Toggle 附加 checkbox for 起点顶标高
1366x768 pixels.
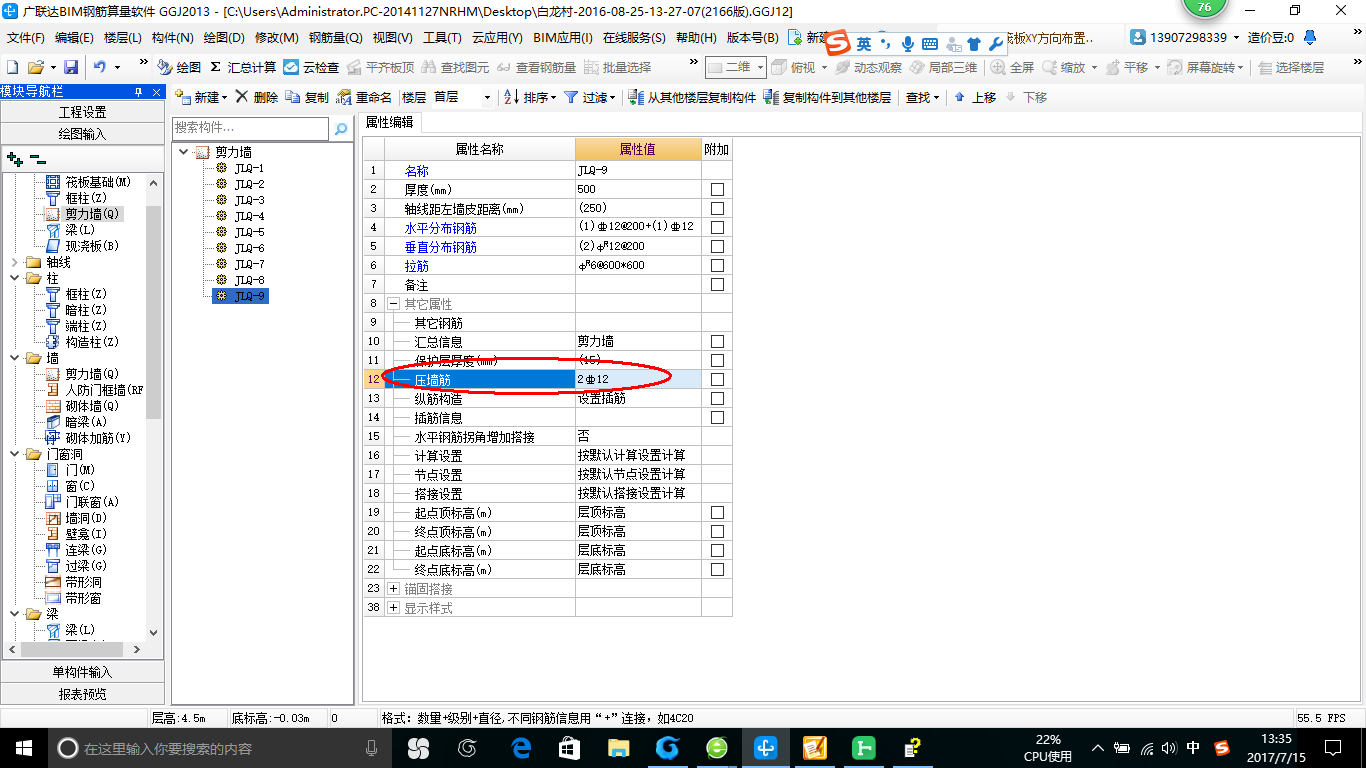pos(717,513)
